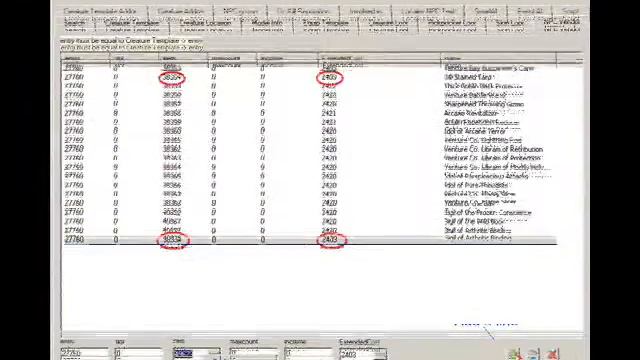Viewport: 640px width, 360px height.
Task: Click the middle update entry icon
Action: (x=534, y=354)
